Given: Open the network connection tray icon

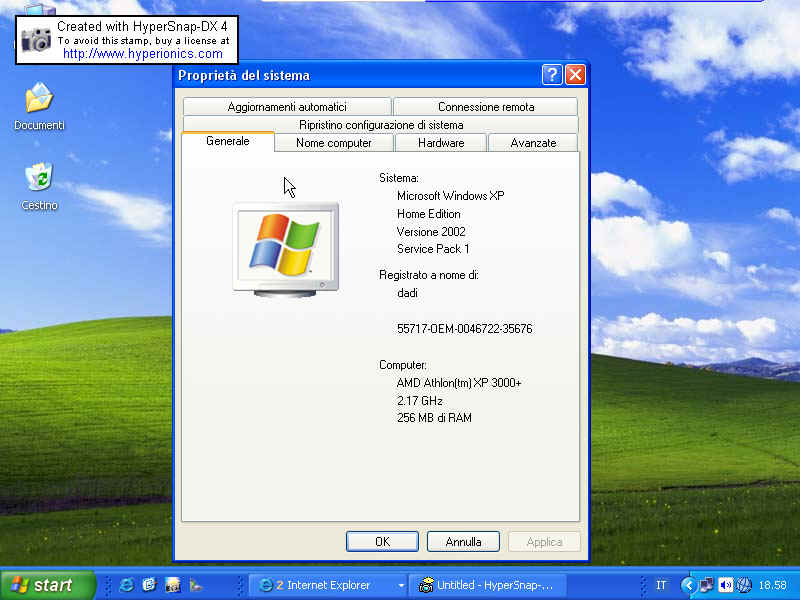Looking at the screenshot, I should (707, 585).
